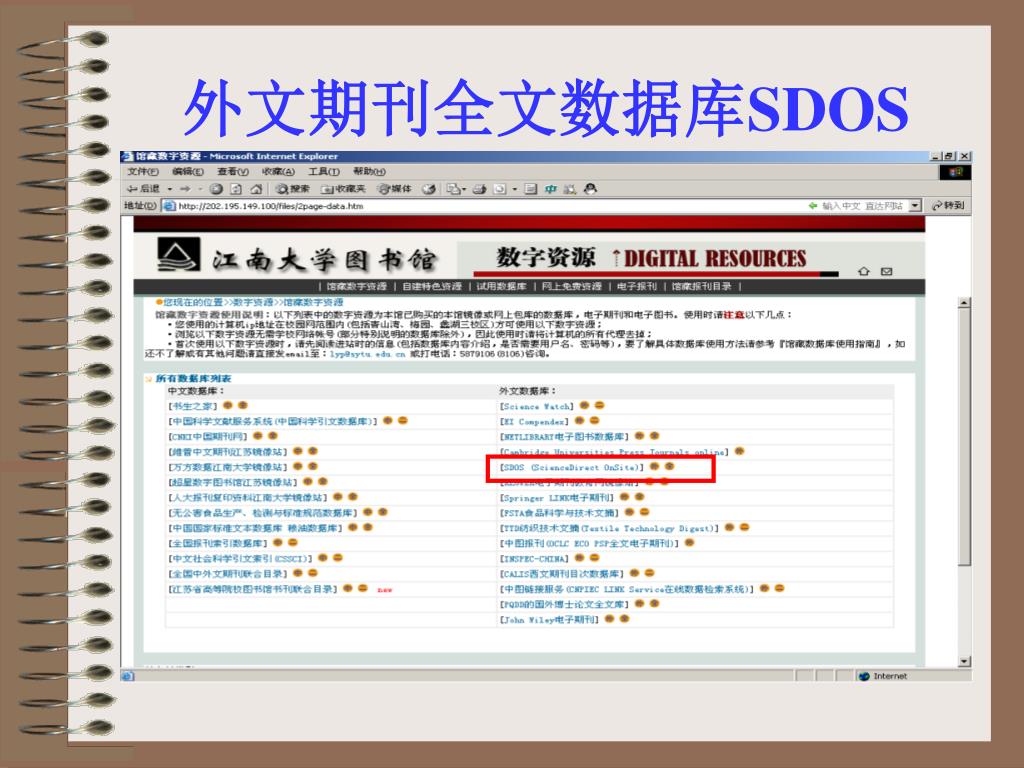Open the forward button history dropdown arrow
This screenshot has width=1024, height=768.
[x=200, y=189]
